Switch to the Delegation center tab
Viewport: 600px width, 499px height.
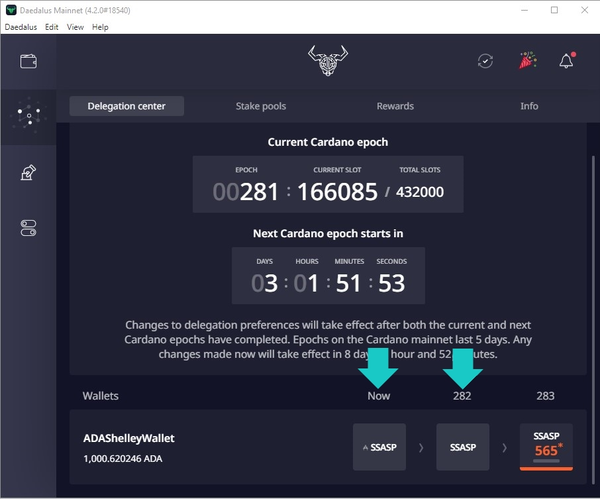click(x=127, y=106)
